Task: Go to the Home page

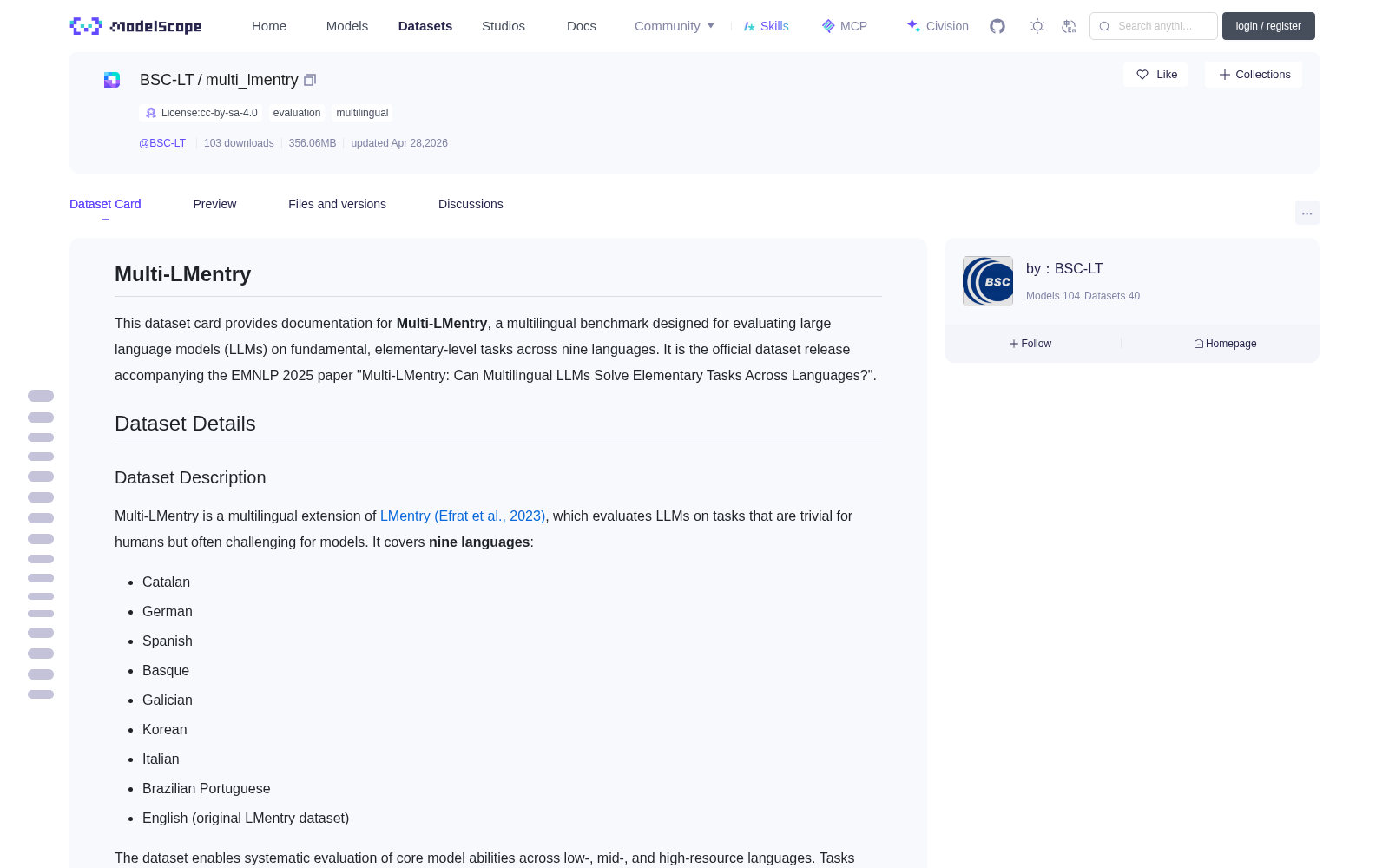Action: click(x=269, y=26)
